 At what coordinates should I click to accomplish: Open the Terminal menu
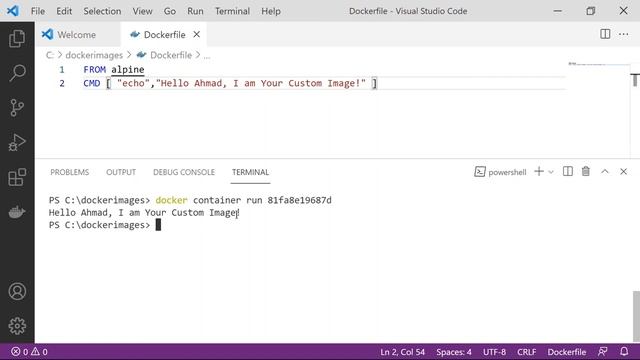click(x=232, y=11)
